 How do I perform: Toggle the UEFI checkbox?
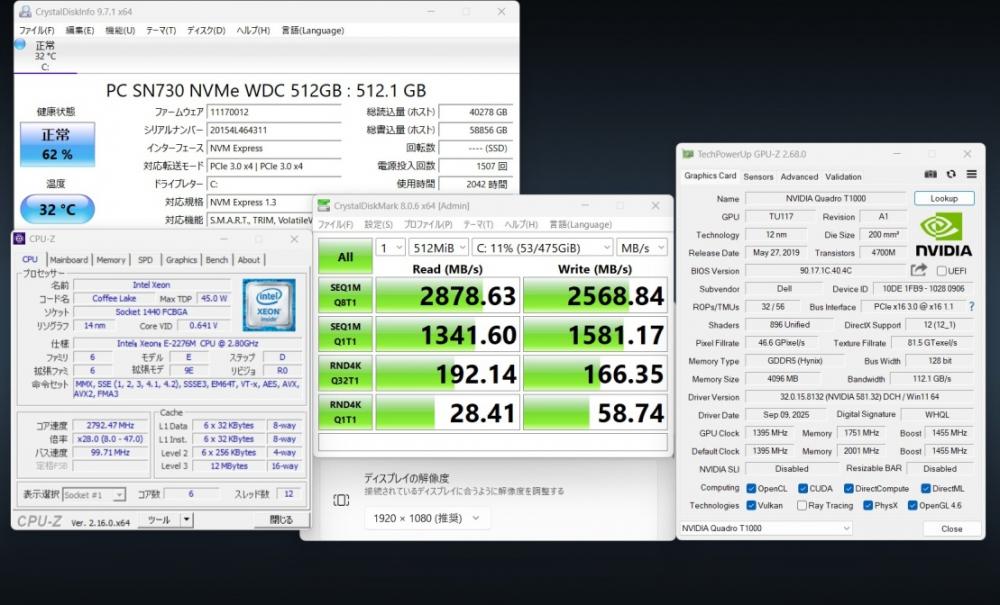coord(940,271)
